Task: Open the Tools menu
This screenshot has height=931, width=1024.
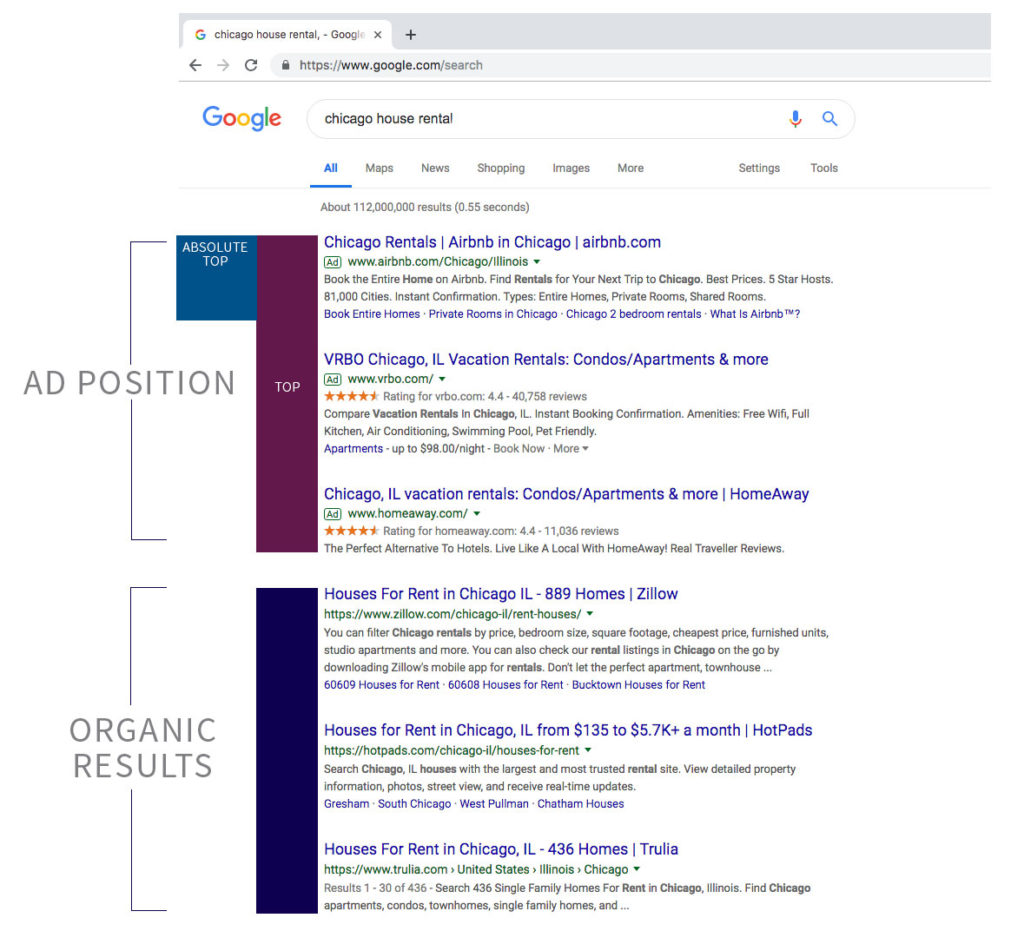Action: click(823, 168)
